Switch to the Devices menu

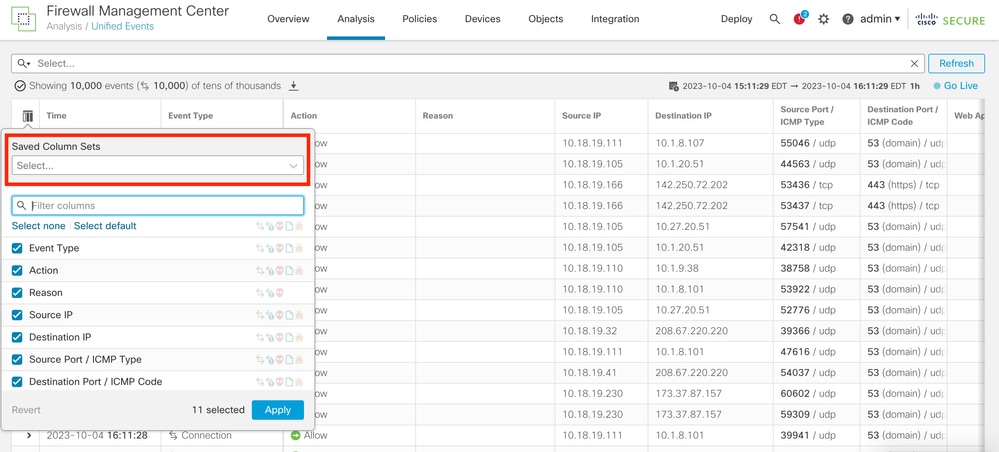point(482,19)
